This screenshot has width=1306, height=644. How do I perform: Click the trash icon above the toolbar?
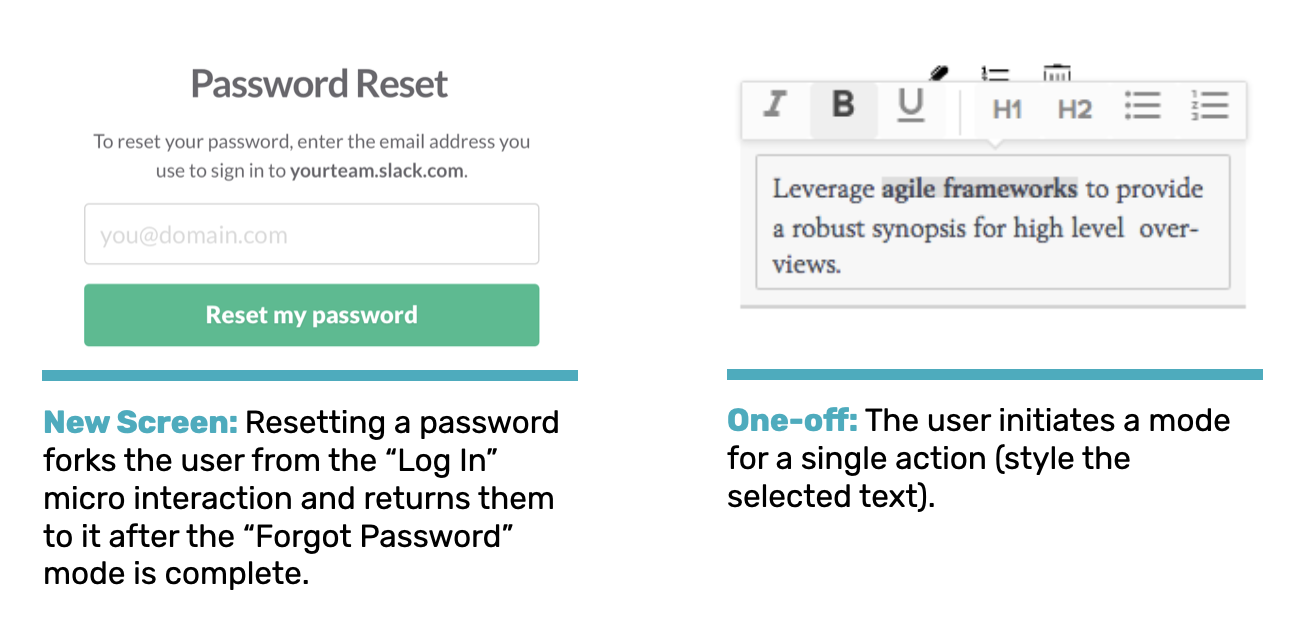1056,73
